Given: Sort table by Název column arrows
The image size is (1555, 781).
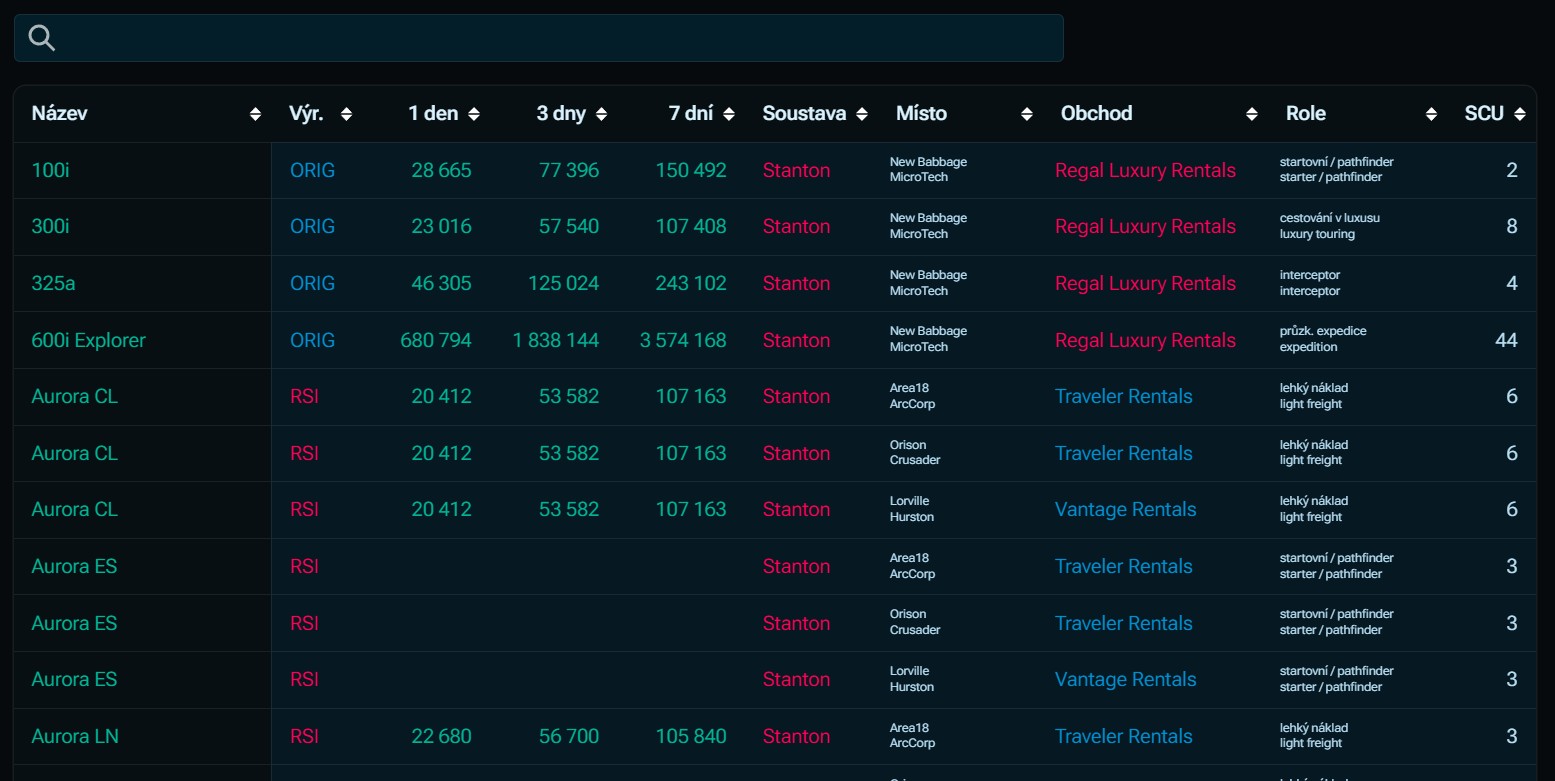Looking at the screenshot, I should pos(255,114).
